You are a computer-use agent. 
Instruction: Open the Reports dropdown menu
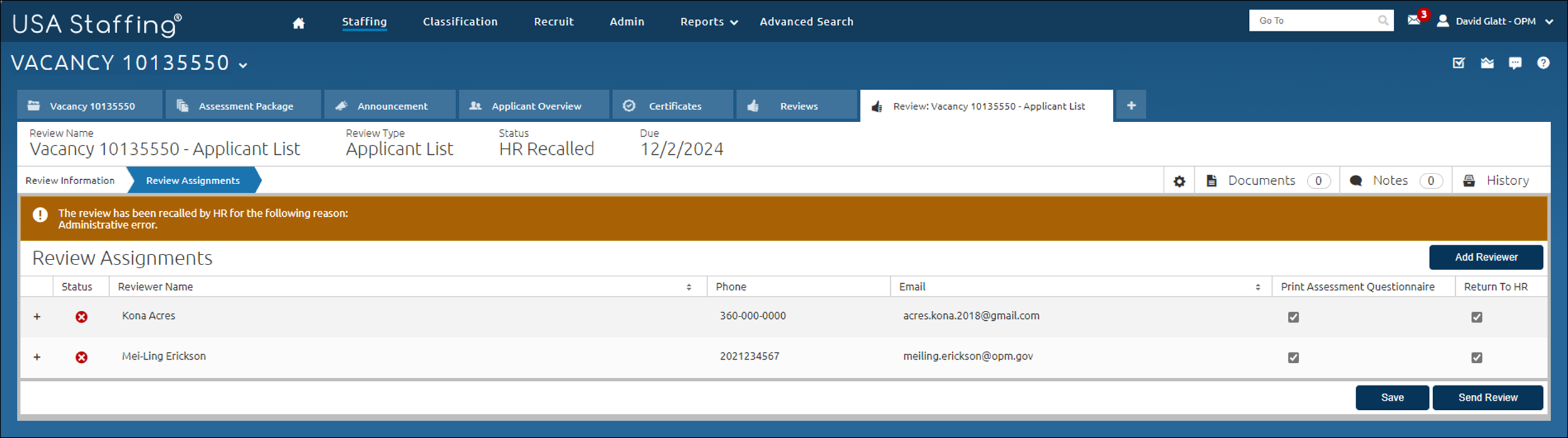709,22
